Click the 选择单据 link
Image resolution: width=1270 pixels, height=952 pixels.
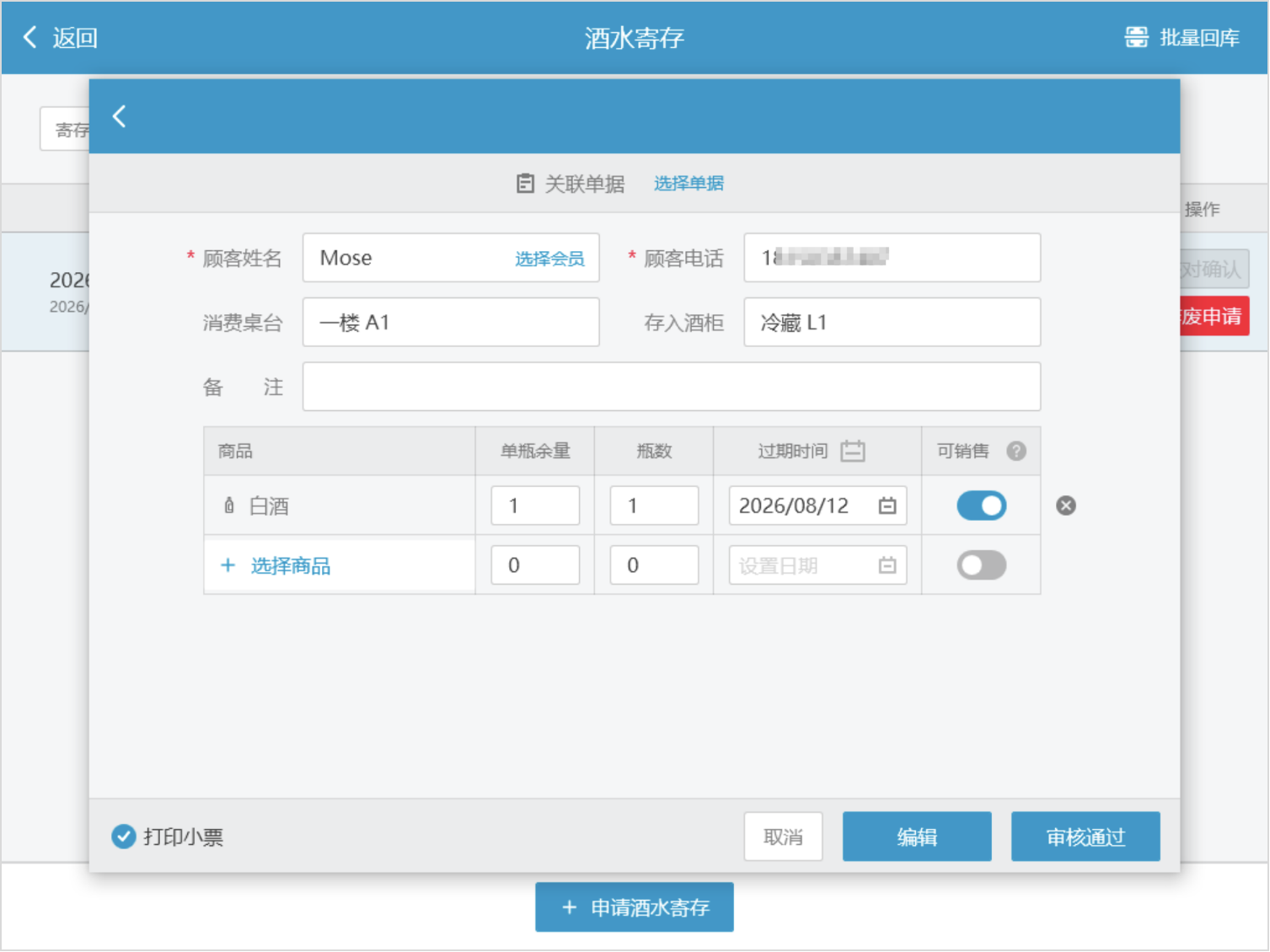(689, 184)
